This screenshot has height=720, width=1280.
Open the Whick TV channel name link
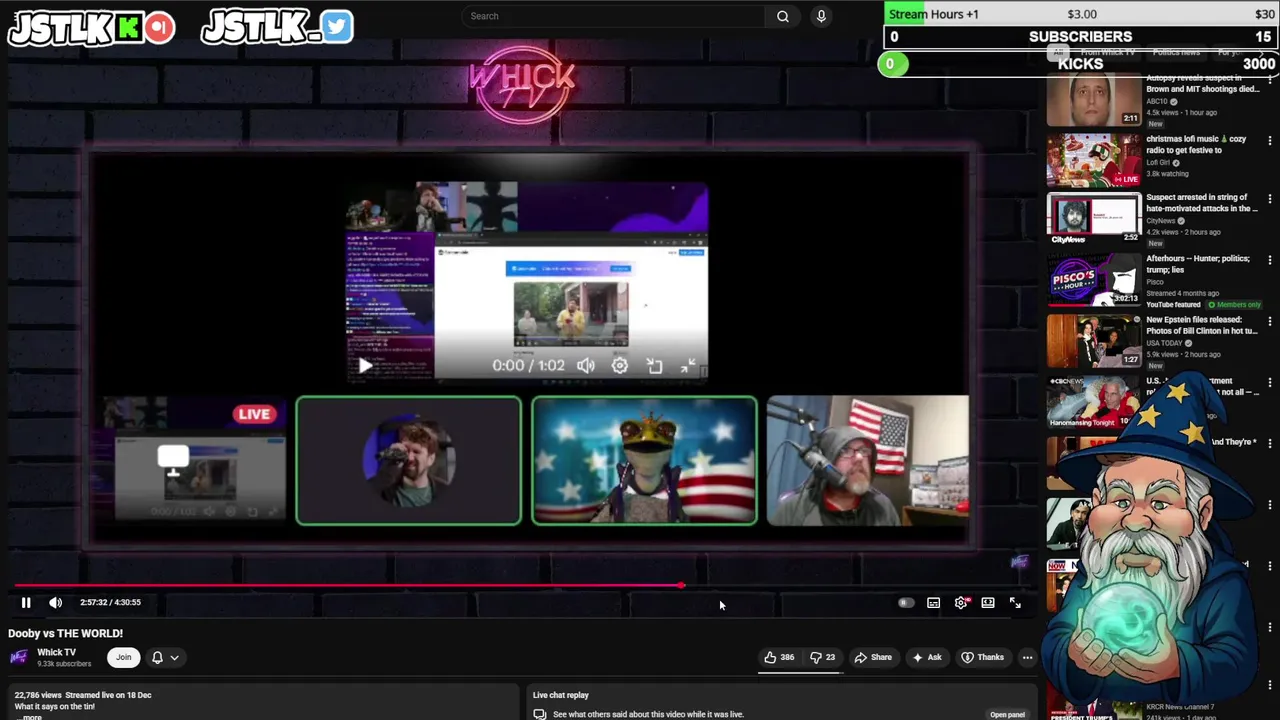click(56, 652)
